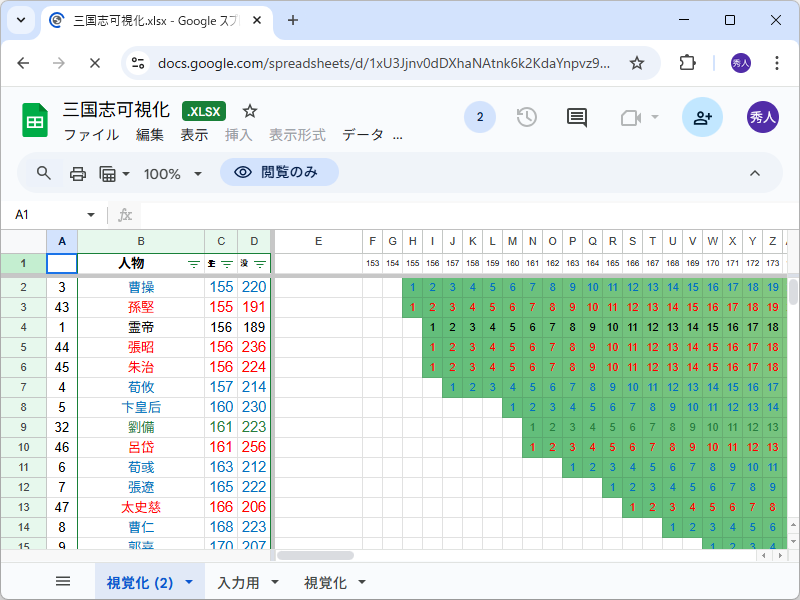Toggle the filter on the 没 column
The image size is (800, 600).
click(x=258, y=263)
